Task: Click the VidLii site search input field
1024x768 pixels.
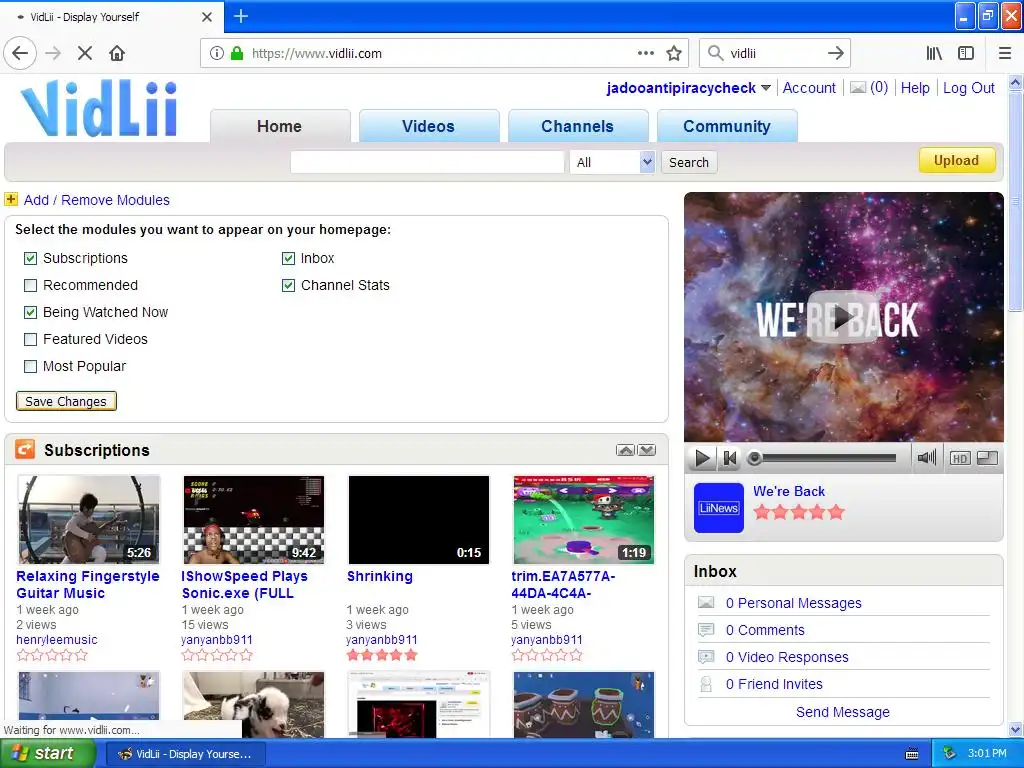Action: click(427, 162)
